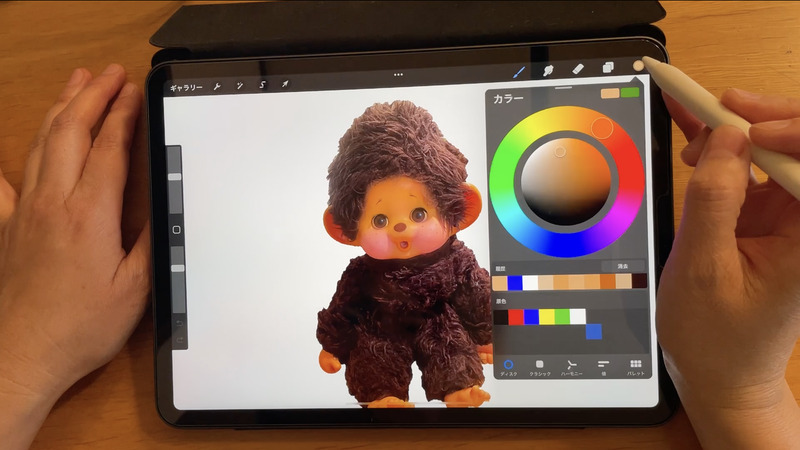Pick the white swatch in history
The image size is (800, 450).
(x=530, y=282)
